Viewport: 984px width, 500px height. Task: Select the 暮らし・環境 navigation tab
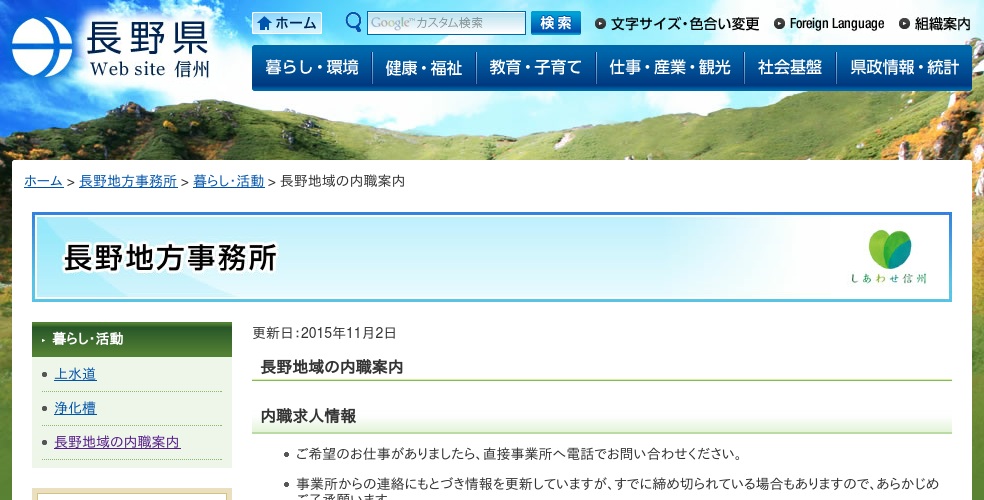click(x=312, y=68)
